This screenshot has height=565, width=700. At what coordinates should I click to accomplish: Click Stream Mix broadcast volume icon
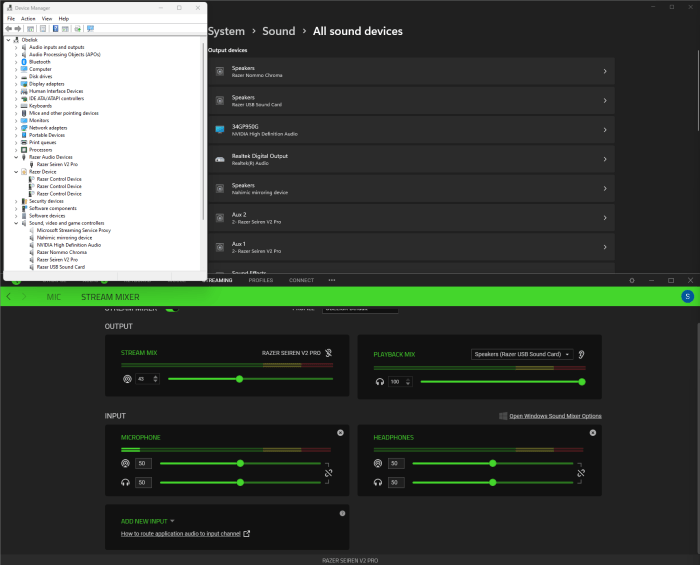[x=127, y=379]
